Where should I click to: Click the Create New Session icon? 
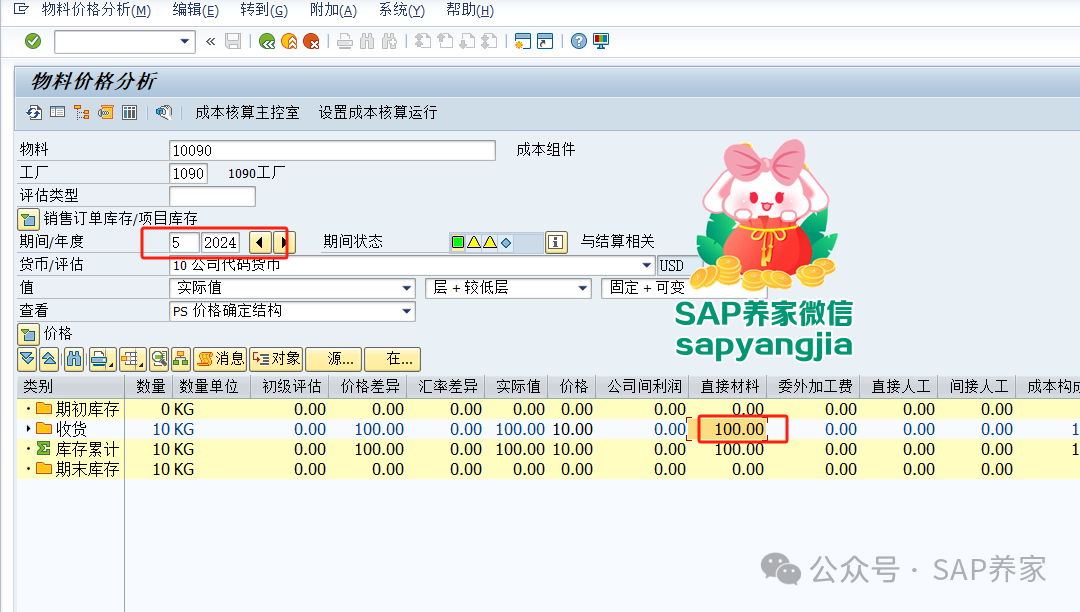(x=523, y=41)
